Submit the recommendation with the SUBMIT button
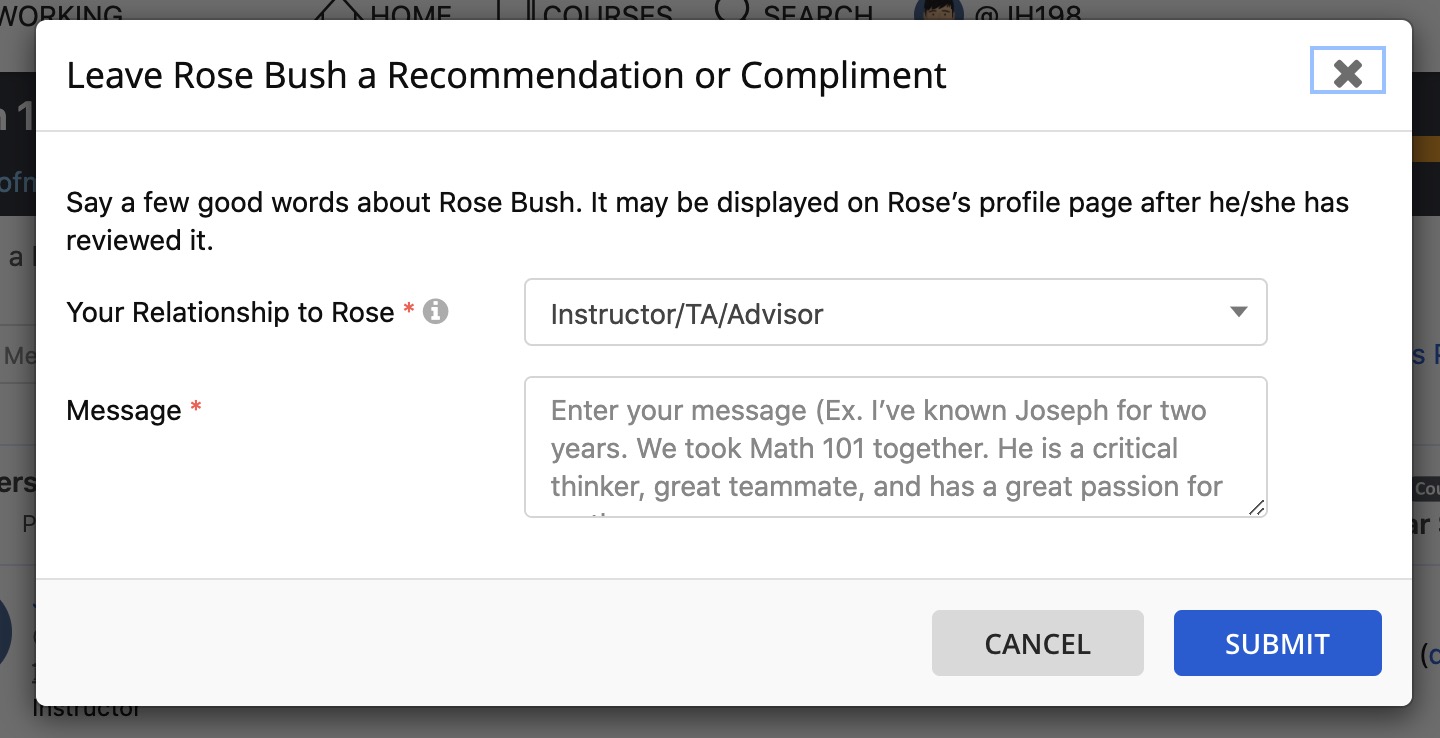The width and height of the screenshot is (1440, 738). [1277, 643]
